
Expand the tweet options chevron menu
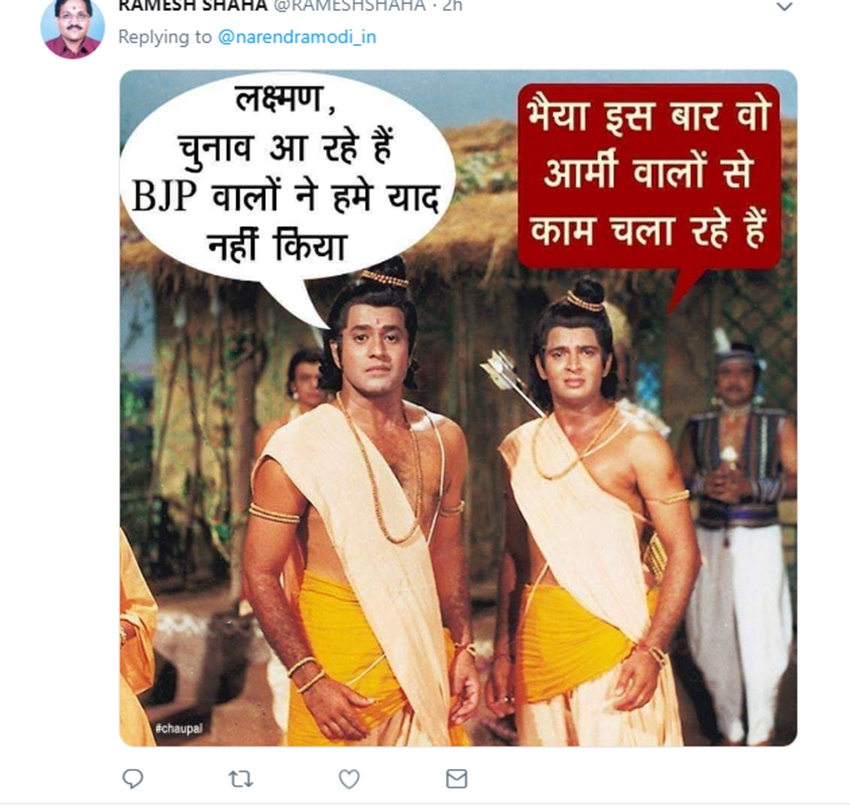(x=785, y=8)
